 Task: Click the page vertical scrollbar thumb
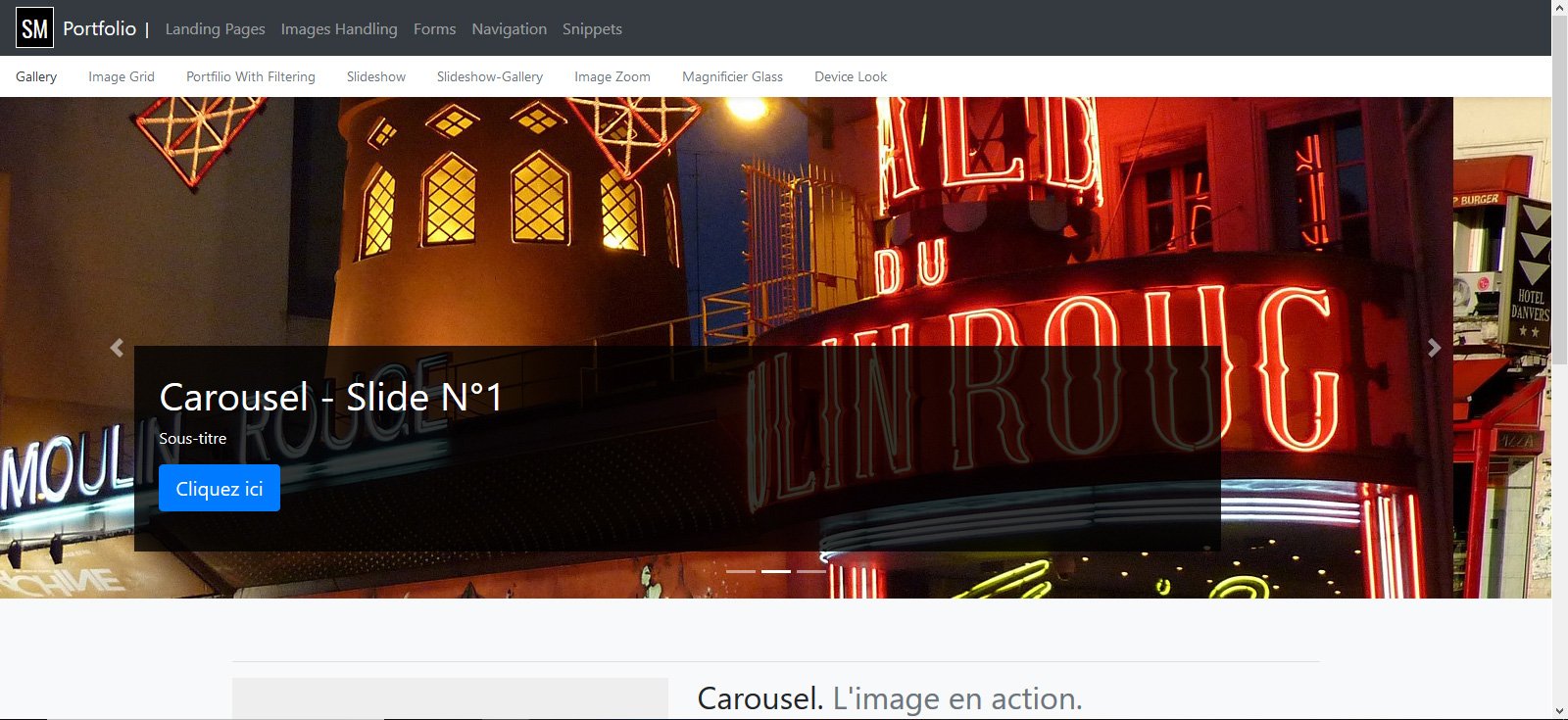tap(1559, 188)
